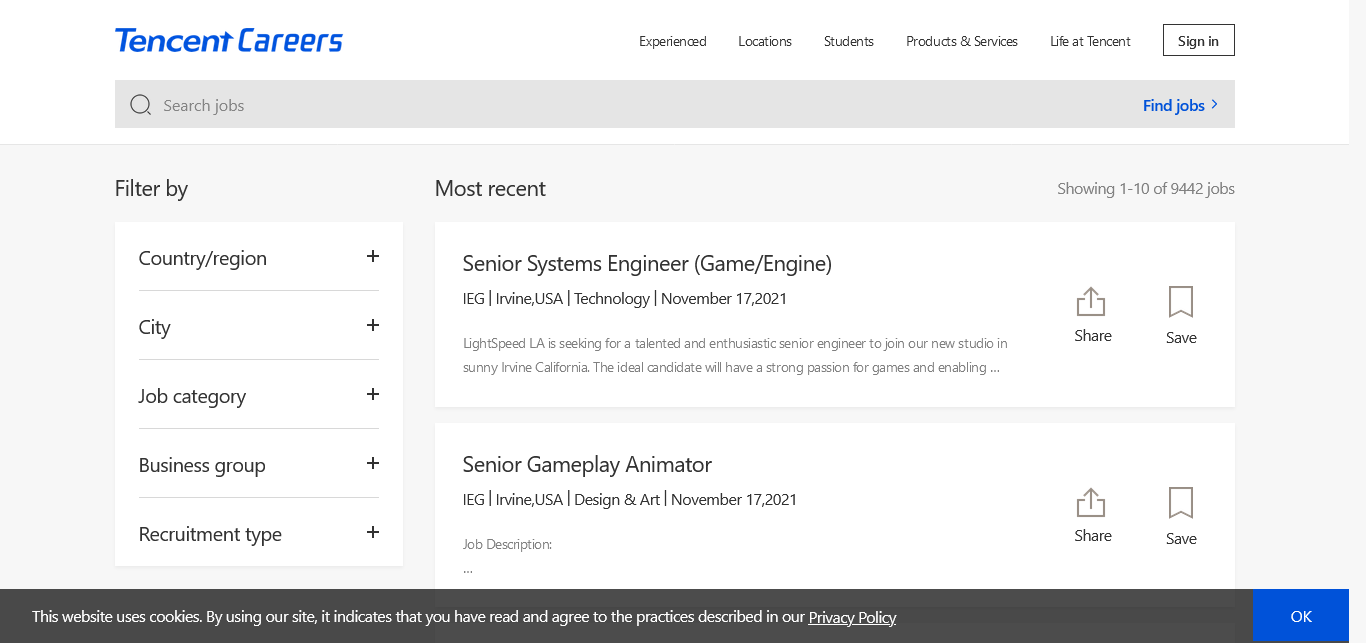
Task: Expand the Business group filter
Action: click(x=372, y=464)
